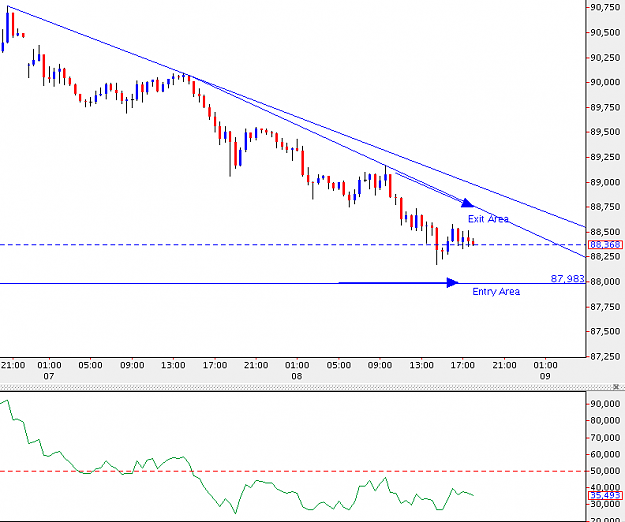Click the 09:00 time label after date 07
625x522 pixels.
click(132, 365)
